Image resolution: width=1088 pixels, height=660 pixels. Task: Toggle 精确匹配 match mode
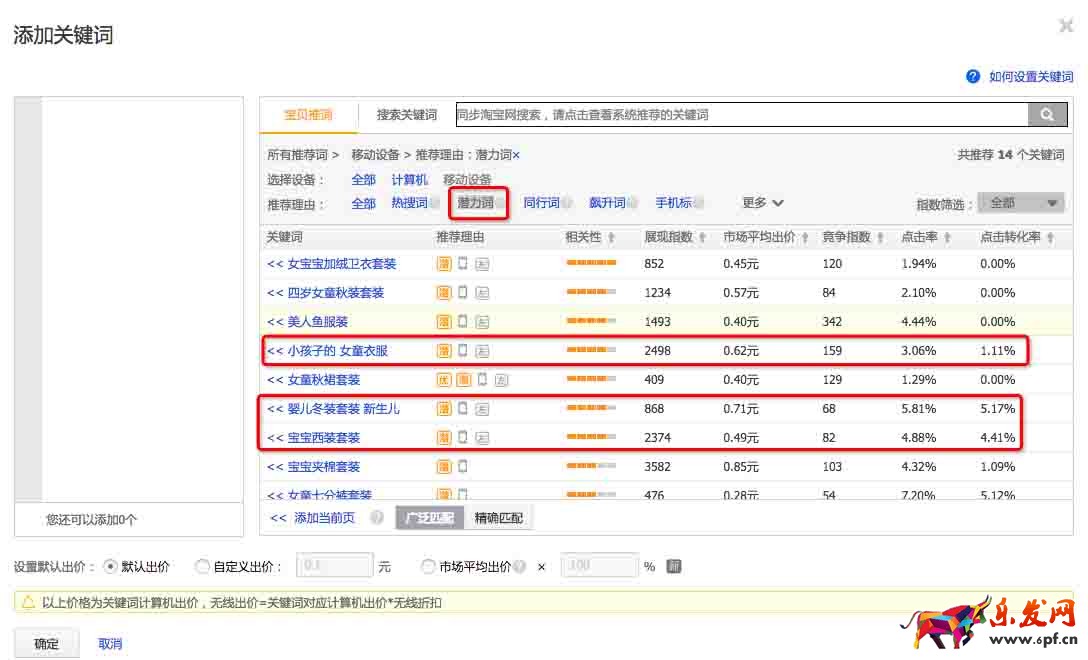pos(500,518)
